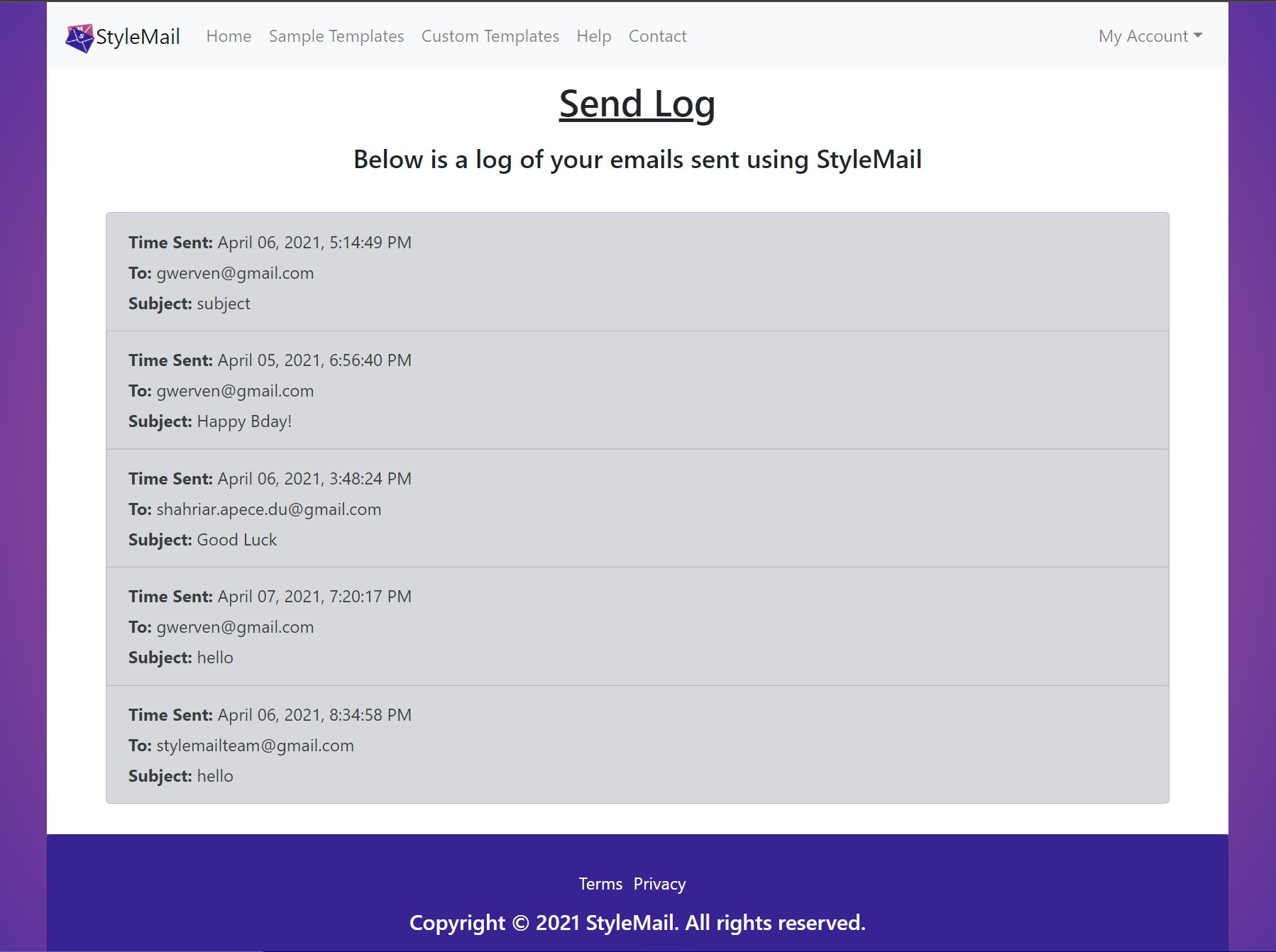Click the 'Below is a log' subtitle
The height and width of the screenshot is (952, 1276).
coord(637,160)
